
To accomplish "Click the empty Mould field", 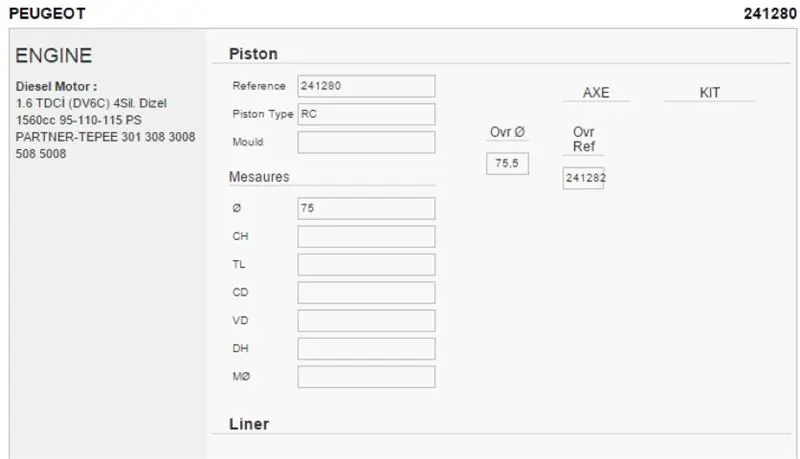I will [x=366, y=142].
